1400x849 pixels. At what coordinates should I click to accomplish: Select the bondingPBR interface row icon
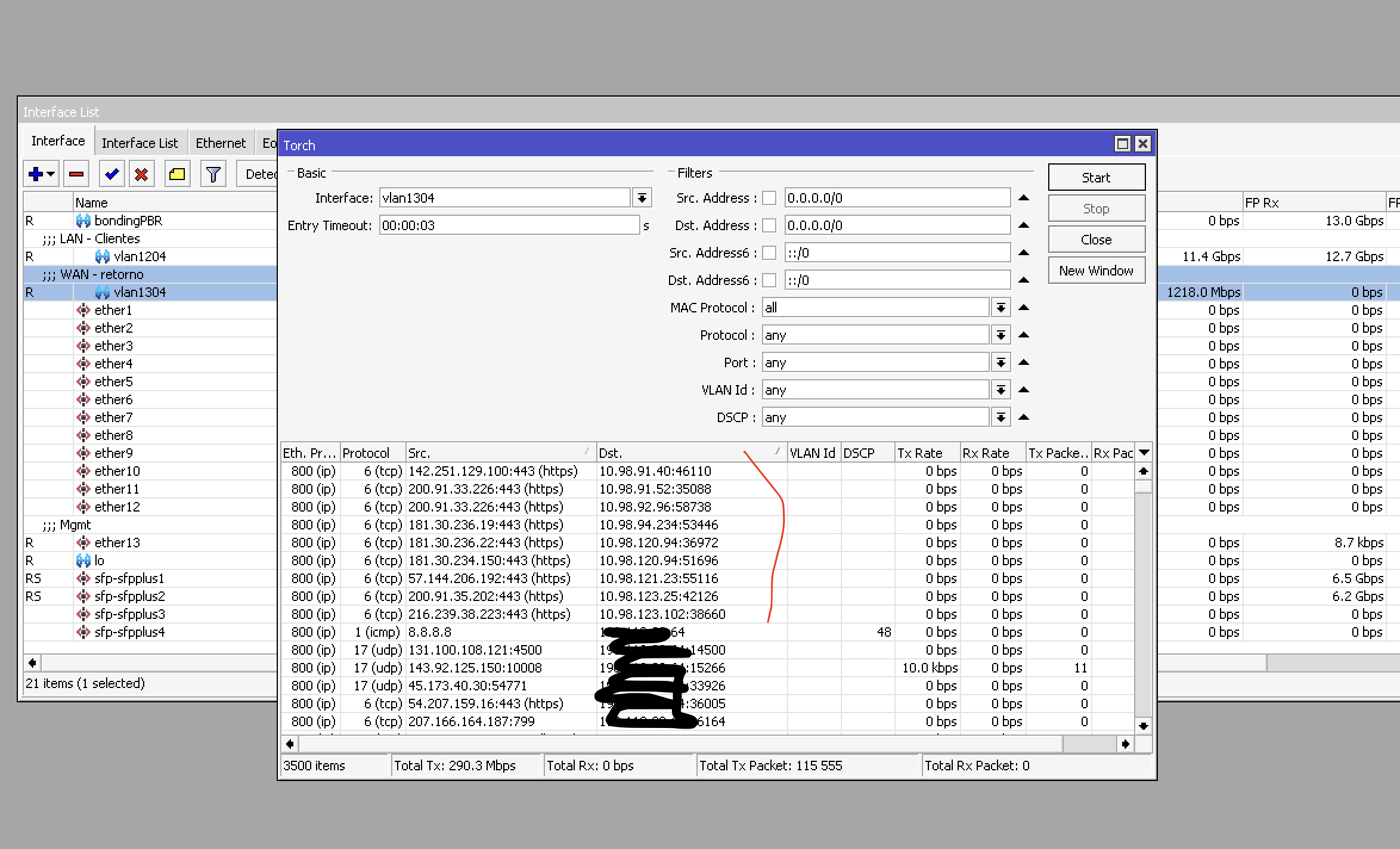click(83, 221)
